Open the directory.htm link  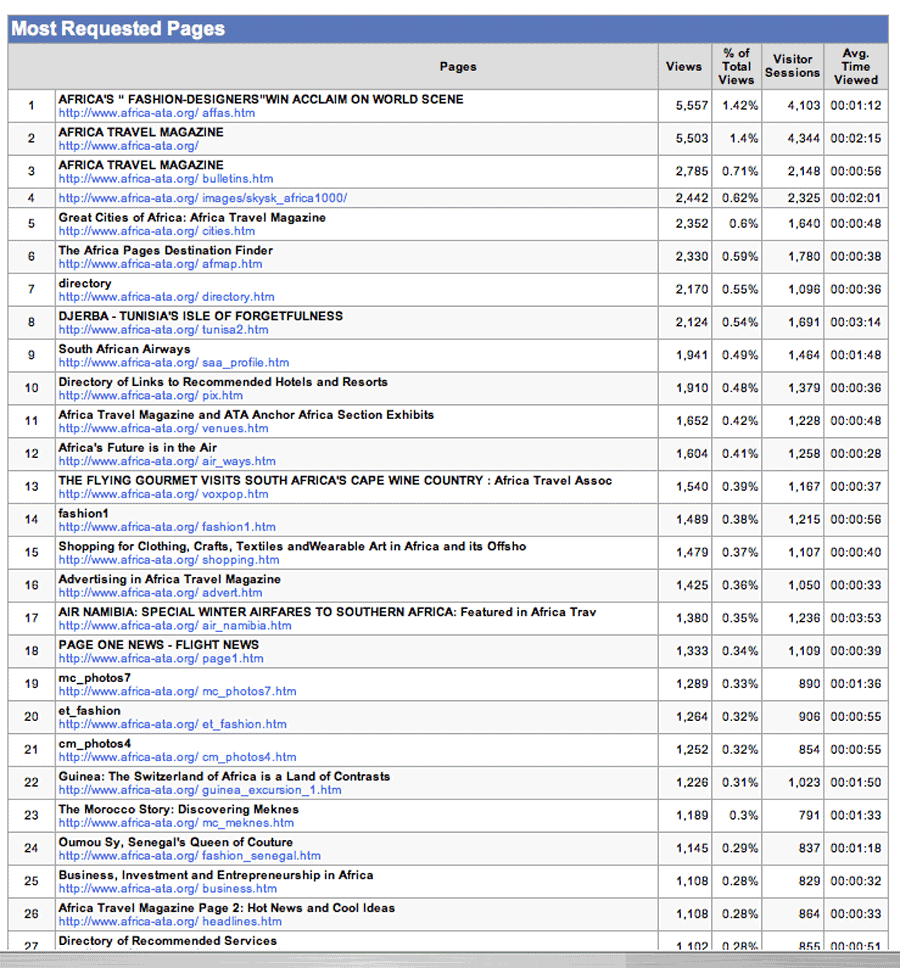[167, 297]
